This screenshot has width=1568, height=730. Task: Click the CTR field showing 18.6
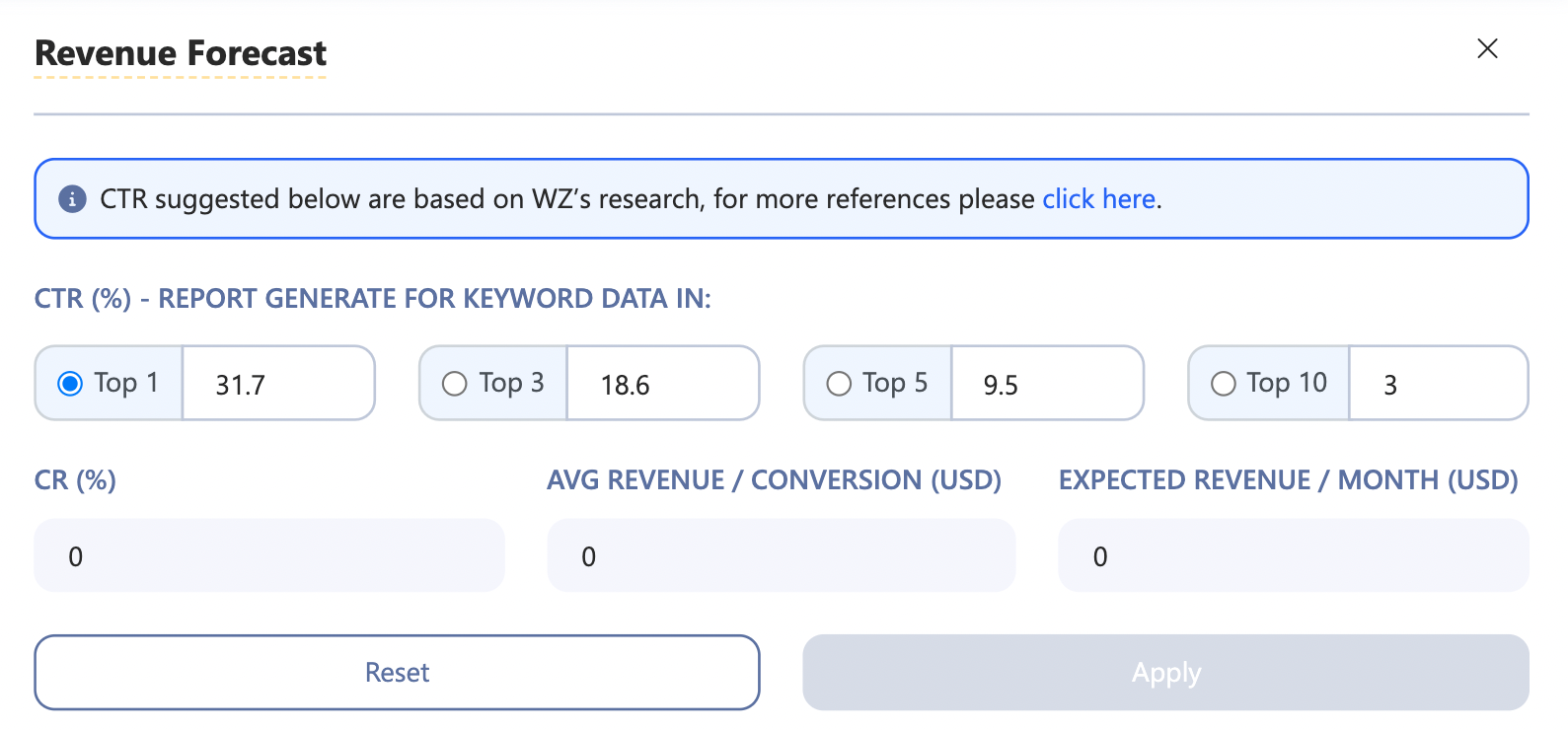pos(661,384)
